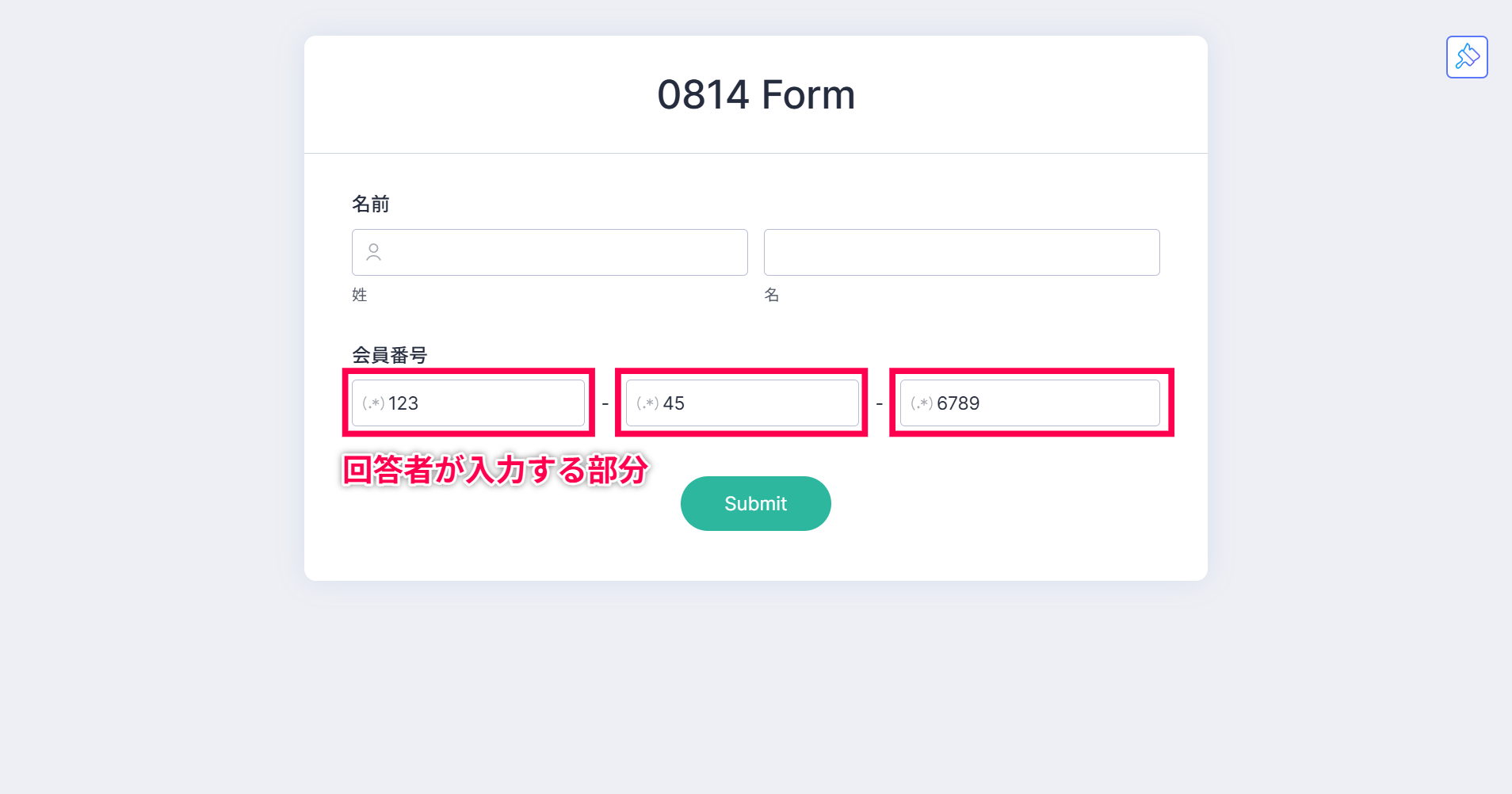Click the 姓 sublabel under the first input

[x=359, y=295]
